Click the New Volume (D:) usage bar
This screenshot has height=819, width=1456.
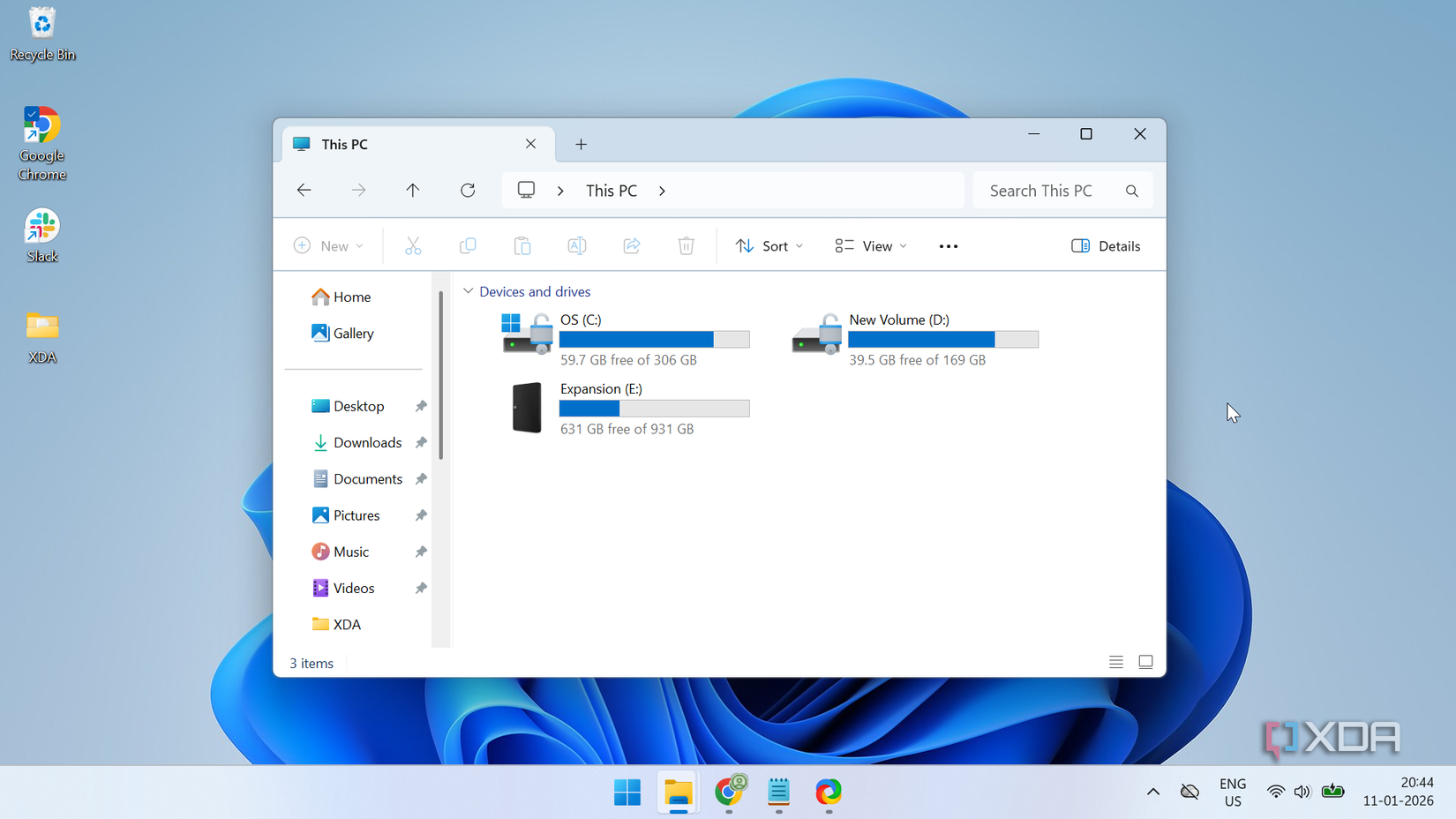pos(943,340)
